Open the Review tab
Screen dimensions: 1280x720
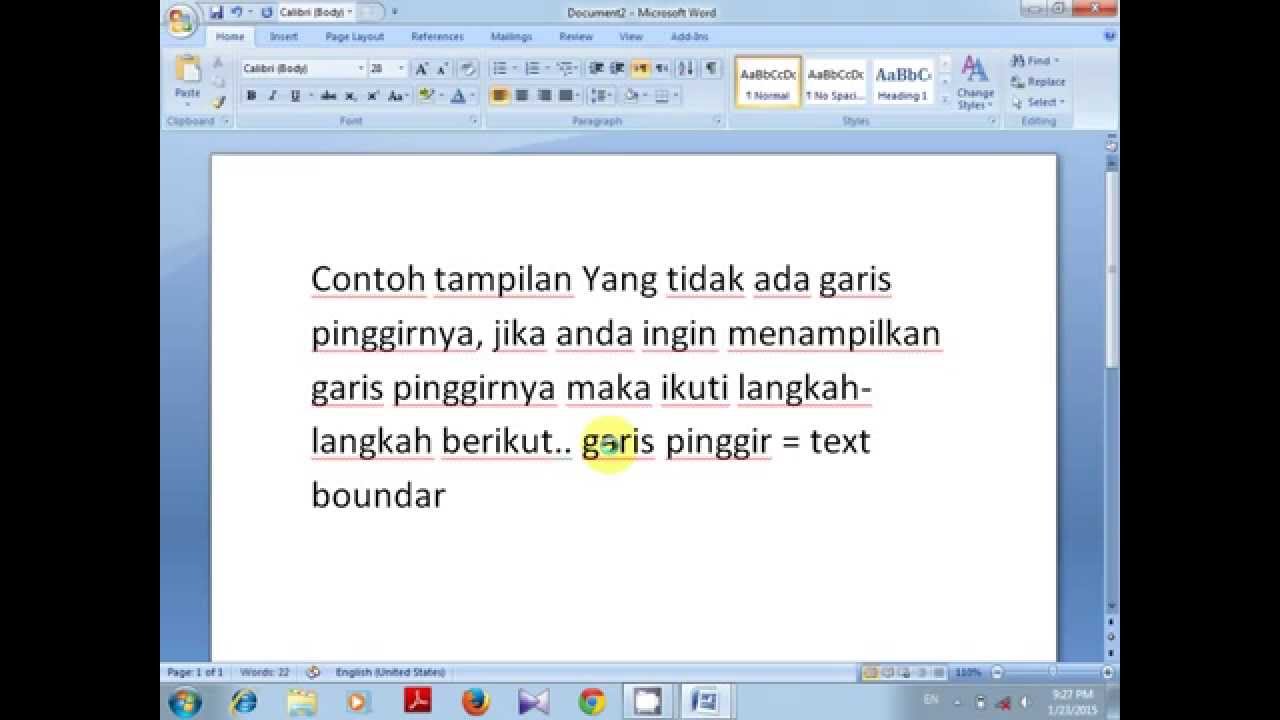click(576, 37)
